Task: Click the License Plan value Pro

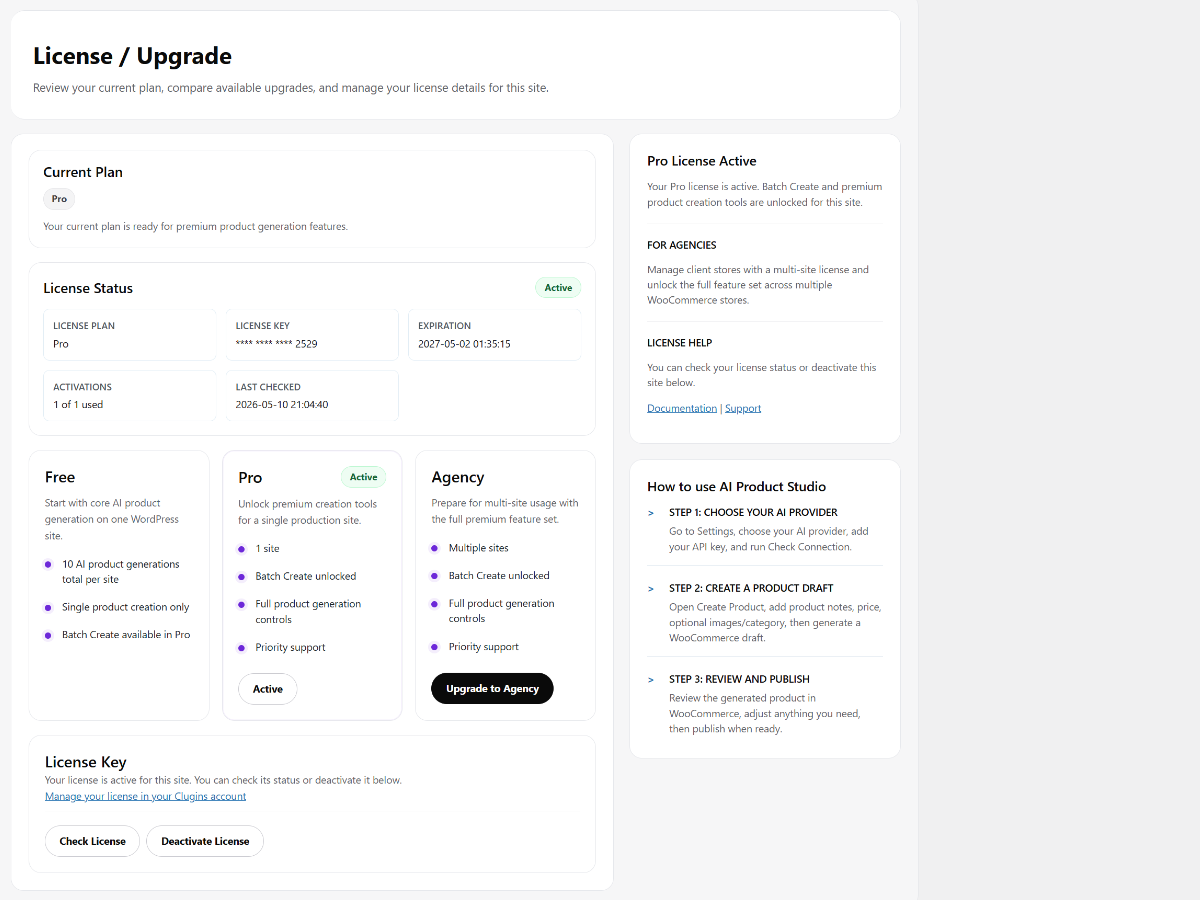Action: (61, 344)
